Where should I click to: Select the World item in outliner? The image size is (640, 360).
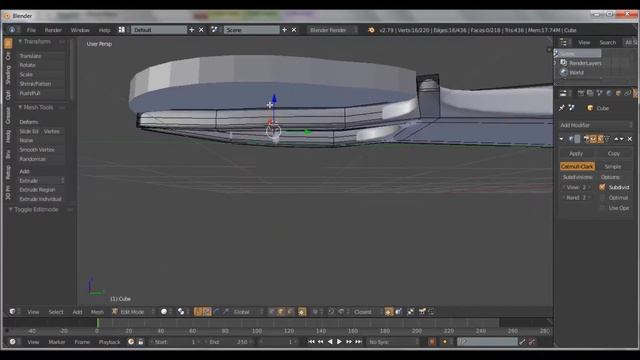coord(576,73)
